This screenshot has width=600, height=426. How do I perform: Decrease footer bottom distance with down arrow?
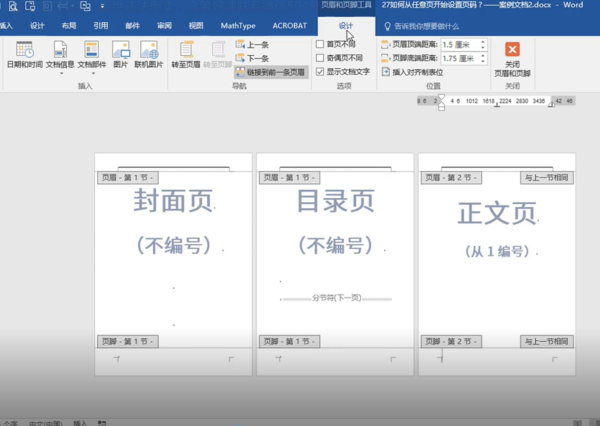coord(483,61)
